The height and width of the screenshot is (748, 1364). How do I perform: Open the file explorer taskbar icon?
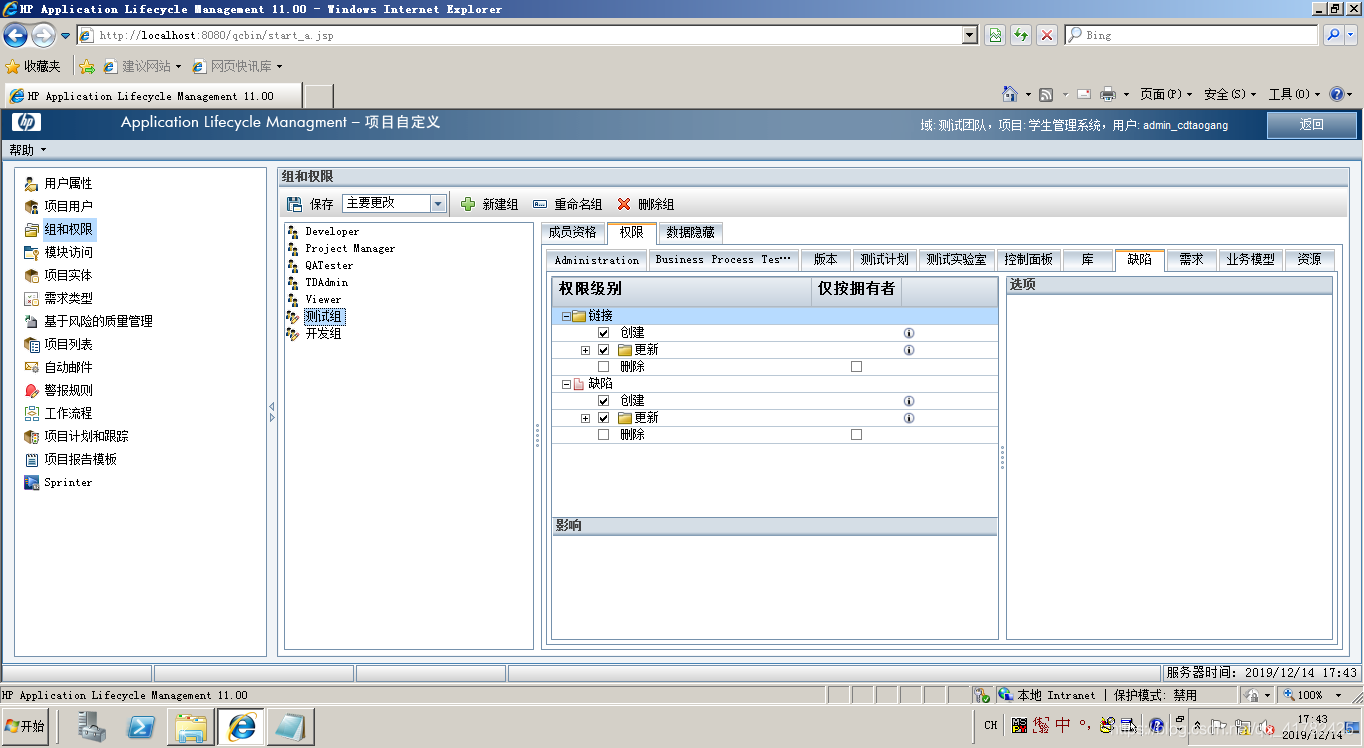pyautogui.click(x=191, y=727)
